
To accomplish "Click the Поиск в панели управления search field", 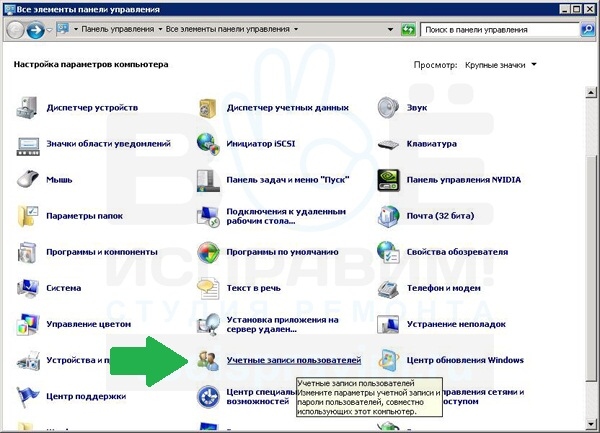I will (x=500, y=29).
